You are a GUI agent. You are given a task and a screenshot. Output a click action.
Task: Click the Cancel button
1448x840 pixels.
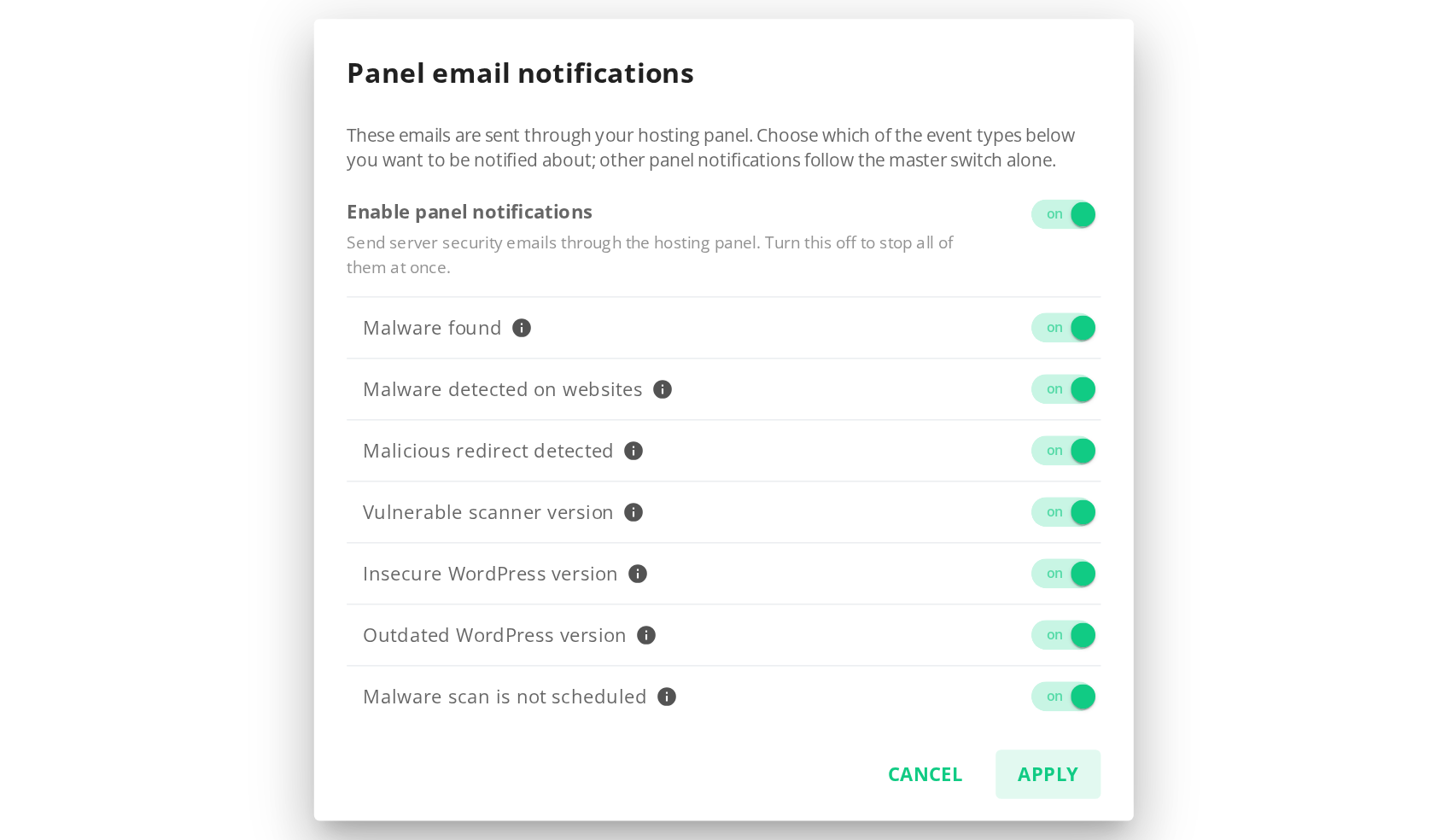click(925, 774)
